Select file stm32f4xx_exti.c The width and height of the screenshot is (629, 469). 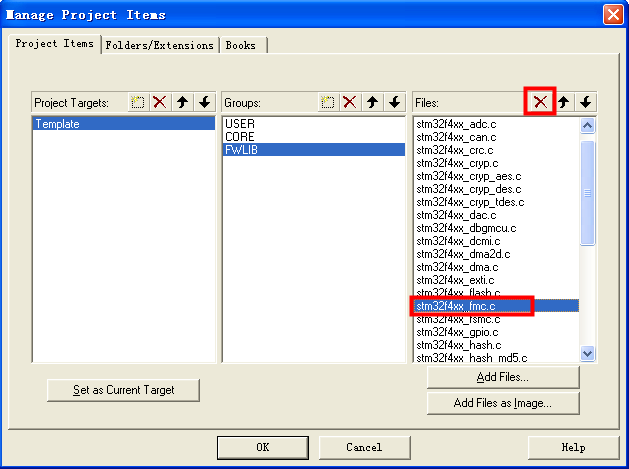point(497,280)
